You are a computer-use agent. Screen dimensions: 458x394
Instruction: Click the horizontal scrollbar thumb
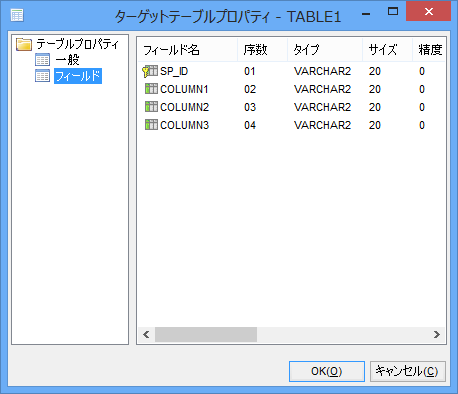pos(206,334)
